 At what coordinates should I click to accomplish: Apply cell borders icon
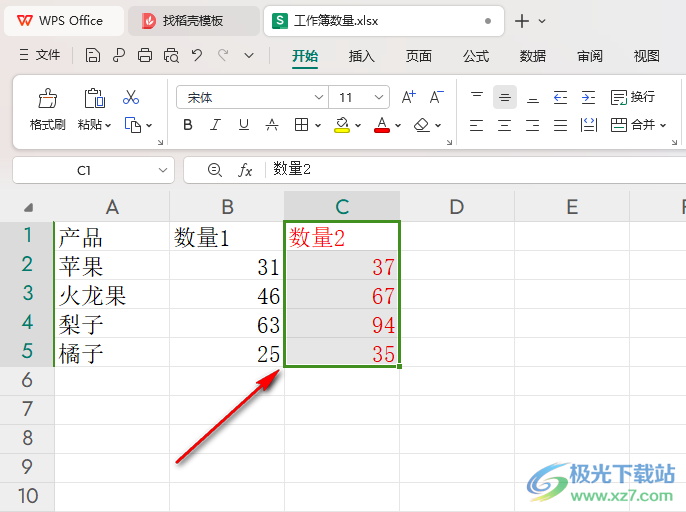coord(301,125)
